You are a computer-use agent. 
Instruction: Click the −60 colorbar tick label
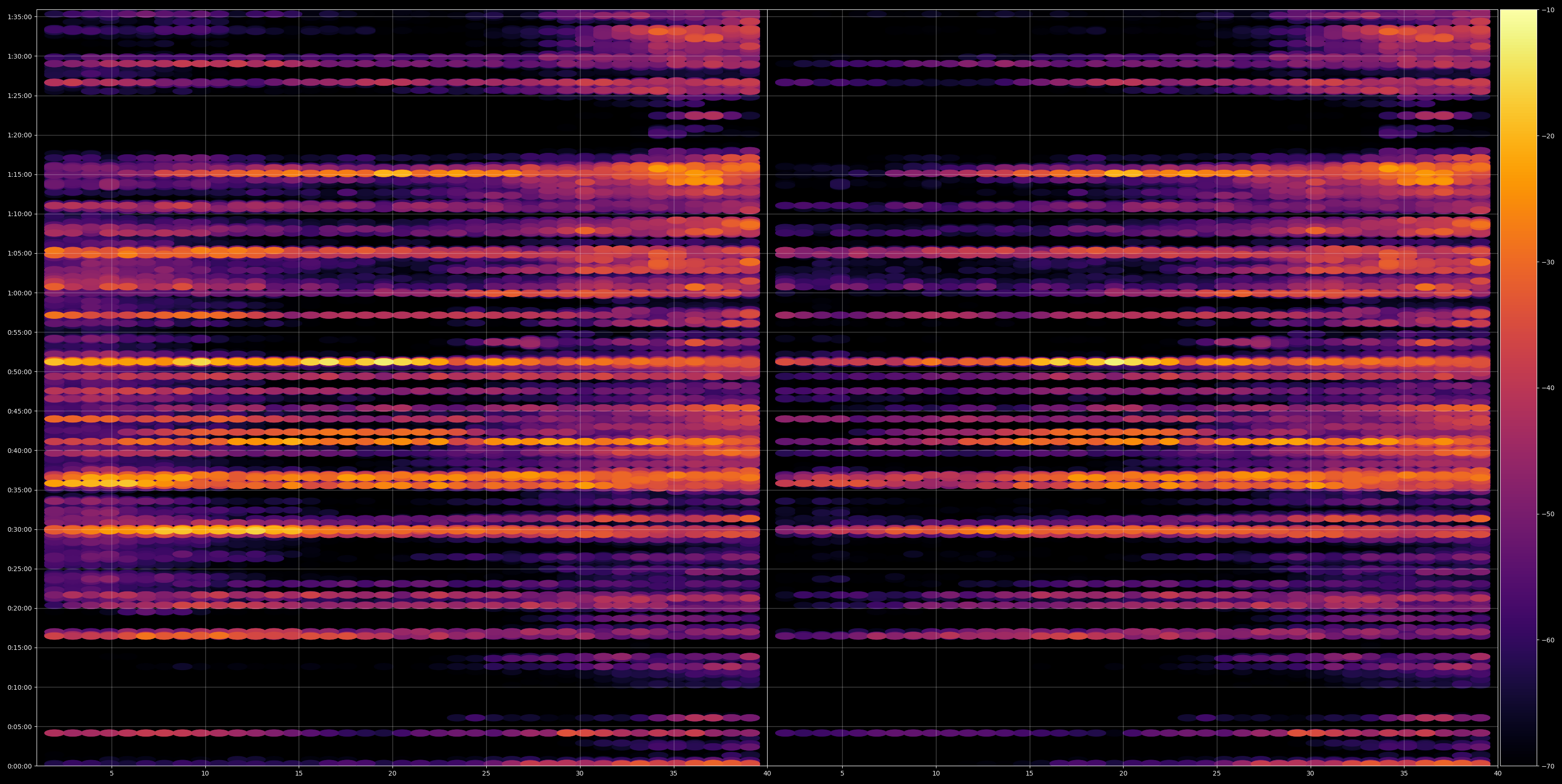tap(1548, 640)
